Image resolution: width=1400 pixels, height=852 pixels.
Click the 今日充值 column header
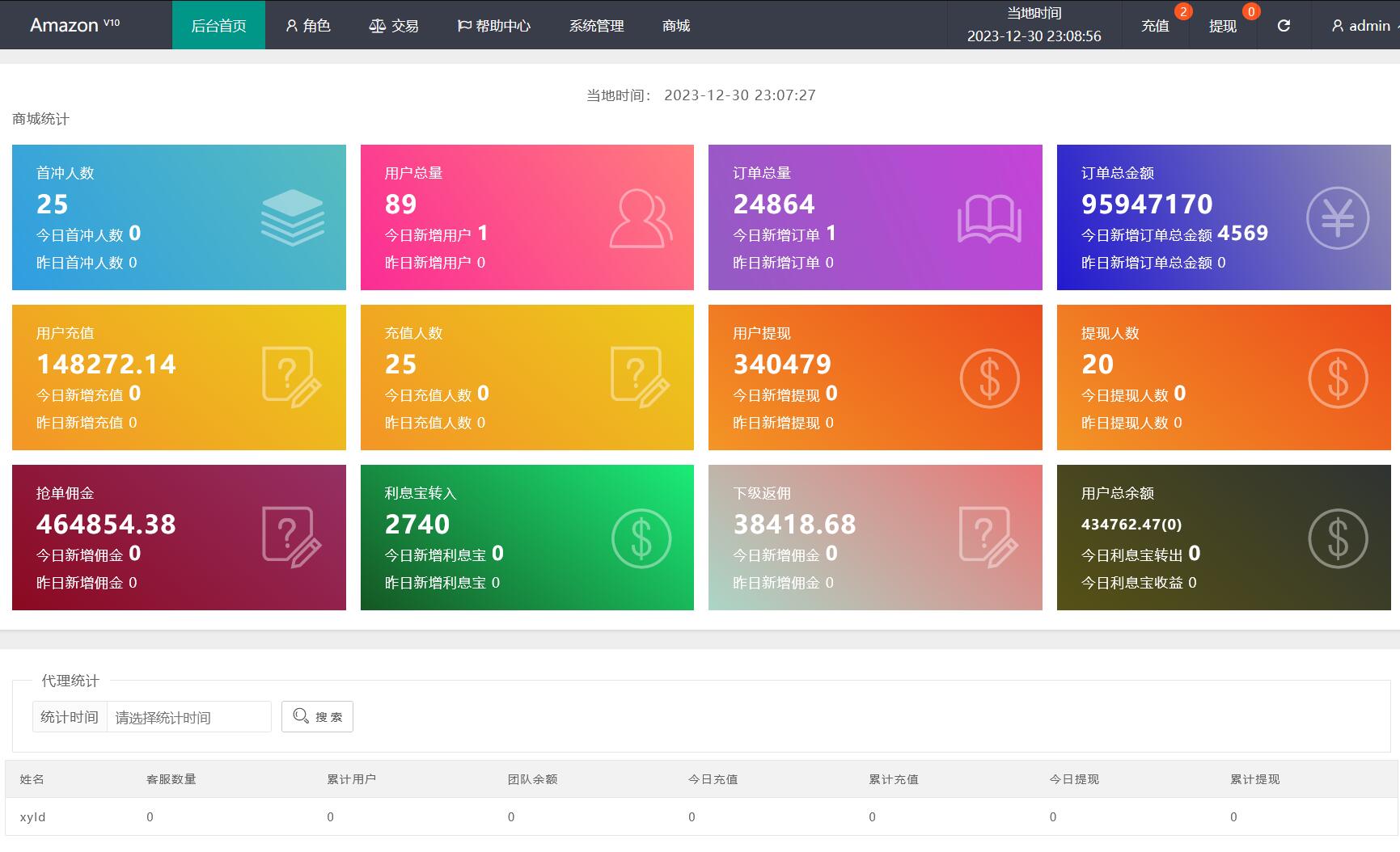(713, 779)
